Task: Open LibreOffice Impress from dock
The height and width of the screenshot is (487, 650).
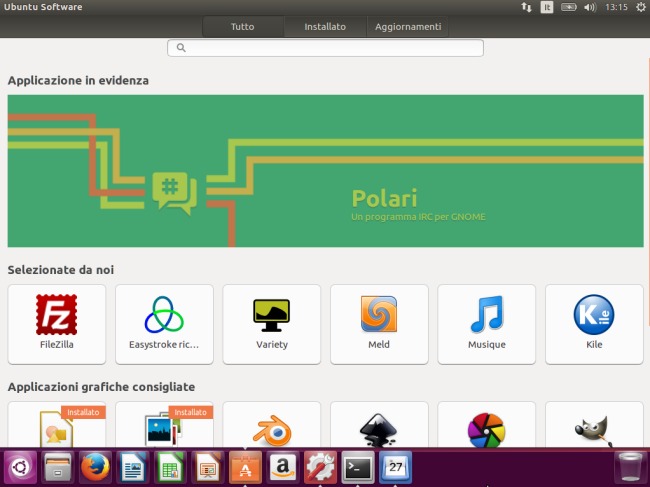Action: click(x=208, y=468)
